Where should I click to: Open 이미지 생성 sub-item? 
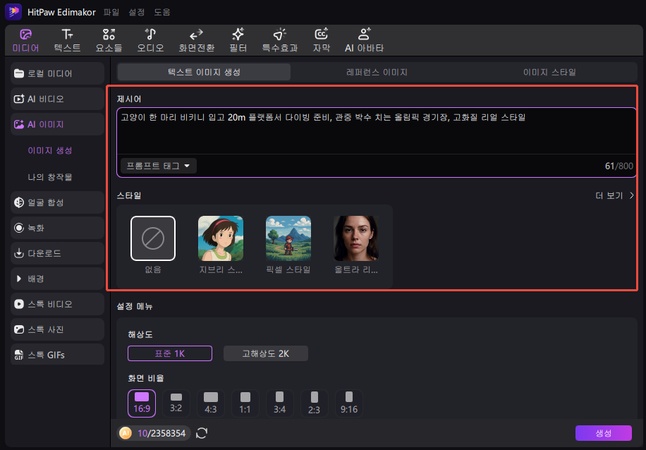point(50,150)
